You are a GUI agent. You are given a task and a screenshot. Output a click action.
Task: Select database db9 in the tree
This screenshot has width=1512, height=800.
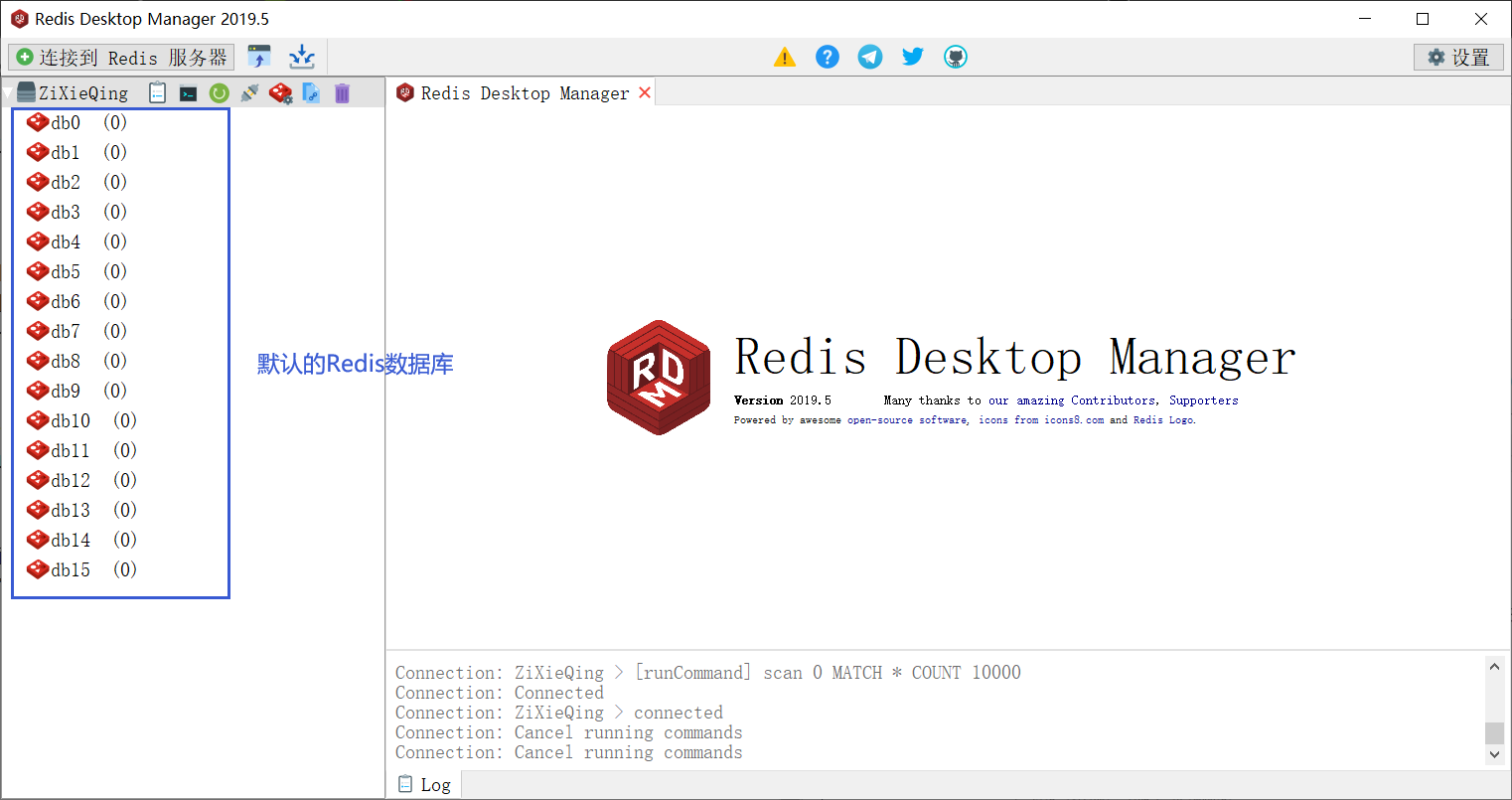tap(76, 392)
